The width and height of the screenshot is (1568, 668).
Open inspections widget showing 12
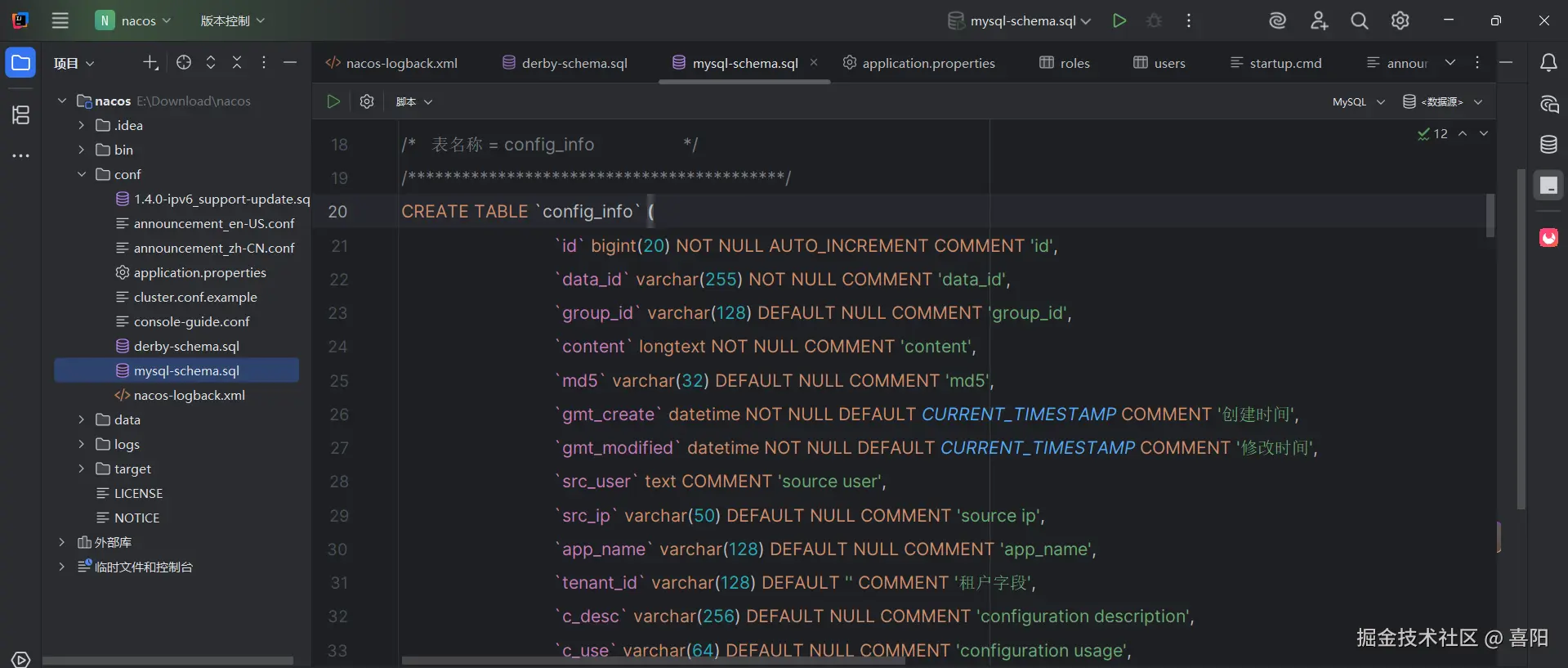click(x=1432, y=133)
